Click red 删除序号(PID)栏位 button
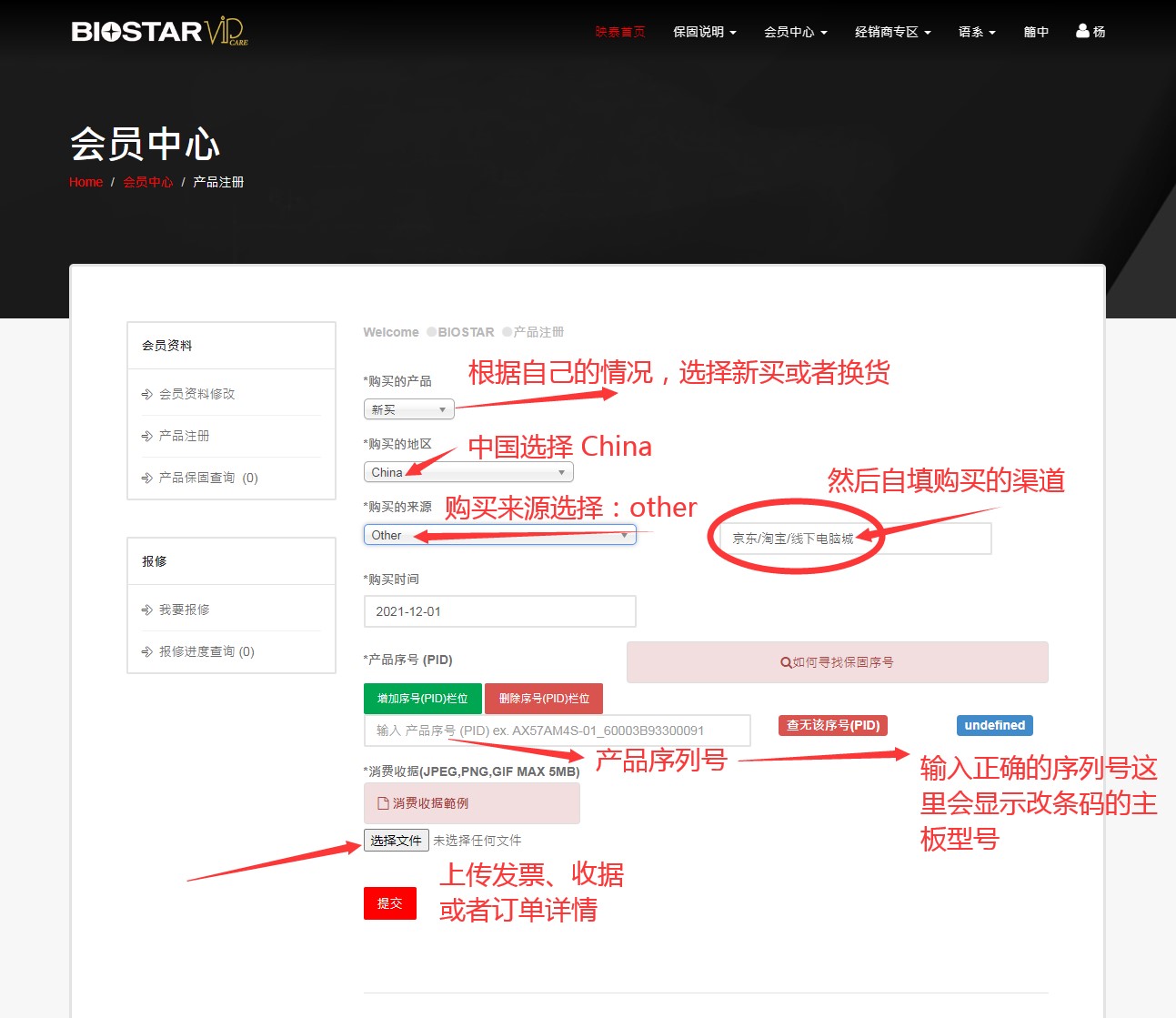The height and width of the screenshot is (1018, 1176). click(x=544, y=699)
